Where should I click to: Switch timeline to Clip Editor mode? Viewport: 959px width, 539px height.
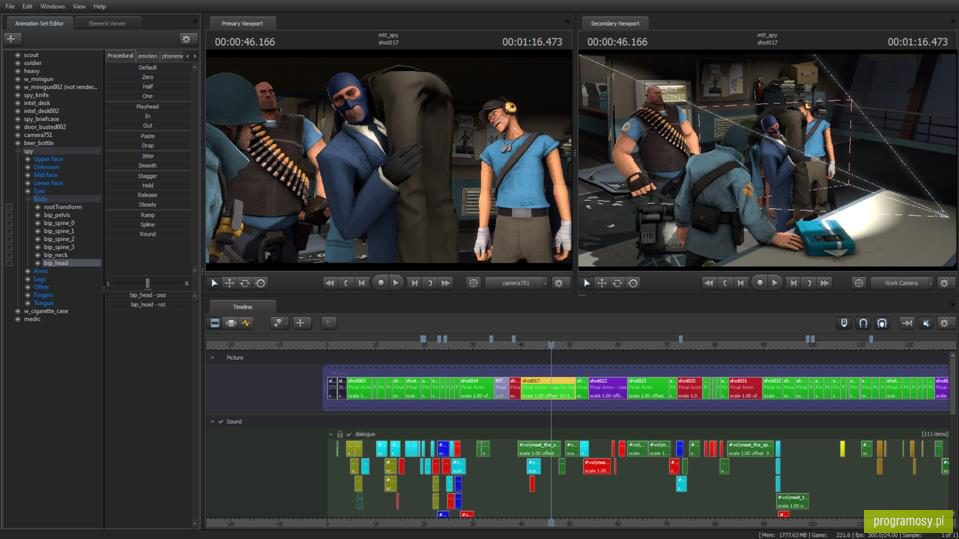pyautogui.click(x=215, y=323)
